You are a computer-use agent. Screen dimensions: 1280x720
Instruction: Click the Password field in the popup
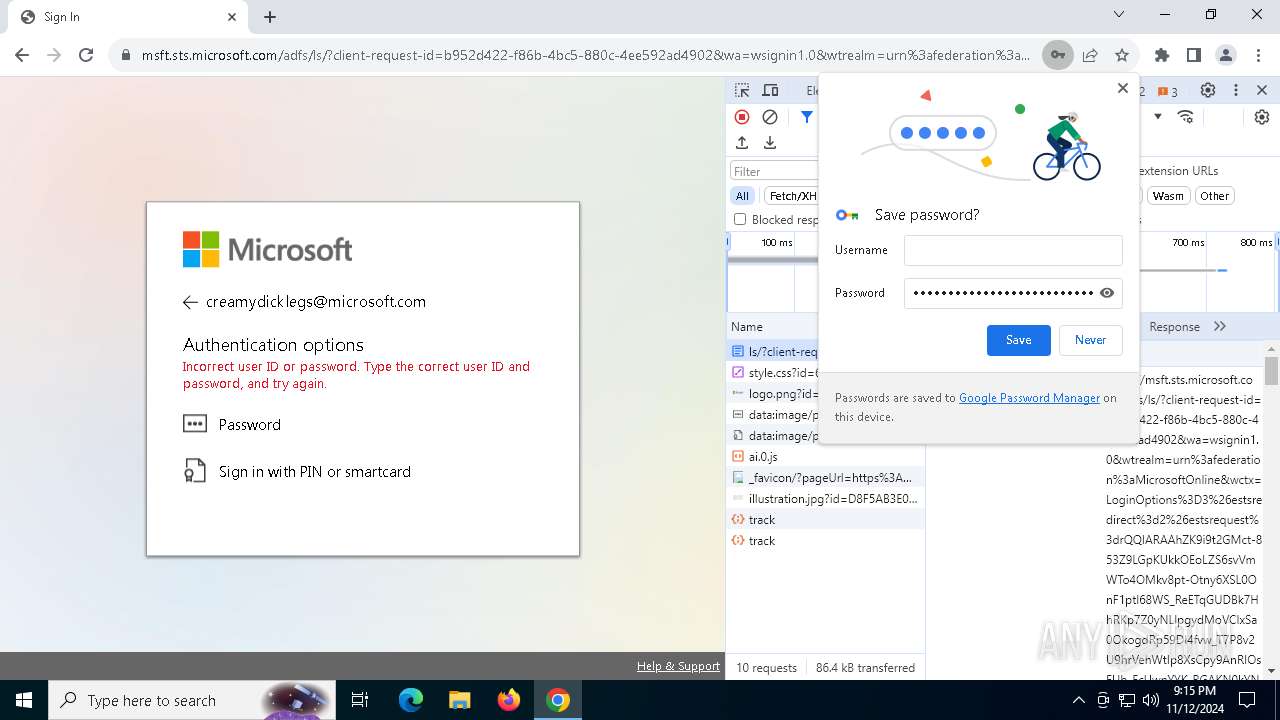tap(1013, 293)
